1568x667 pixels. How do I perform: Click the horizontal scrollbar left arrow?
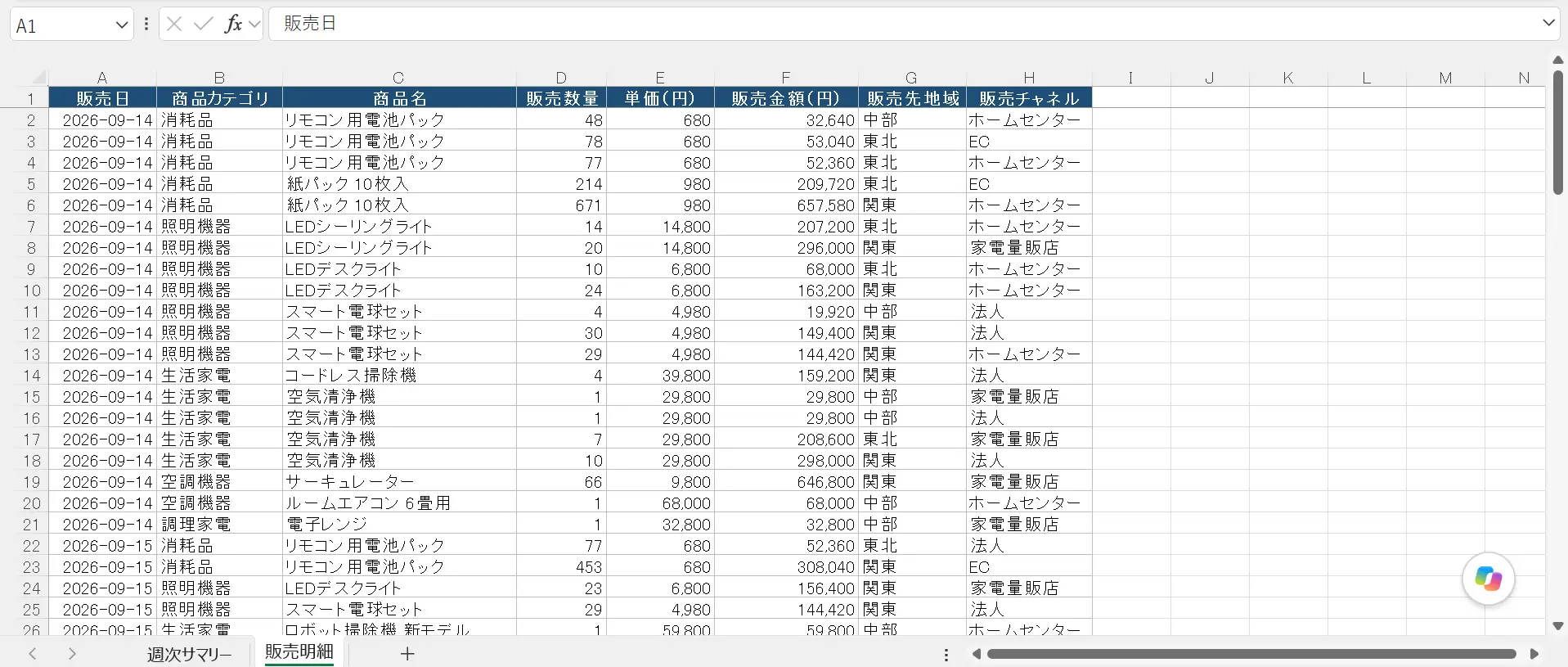(x=976, y=654)
